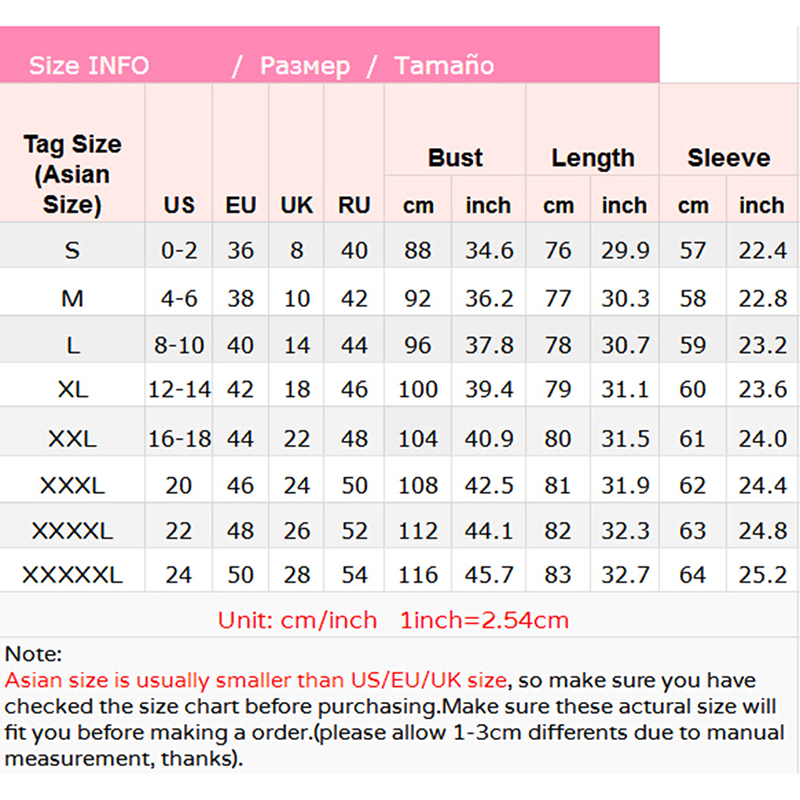Click the 29.9 inch length cell
The width and height of the screenshot is (800, 800).
625,251
